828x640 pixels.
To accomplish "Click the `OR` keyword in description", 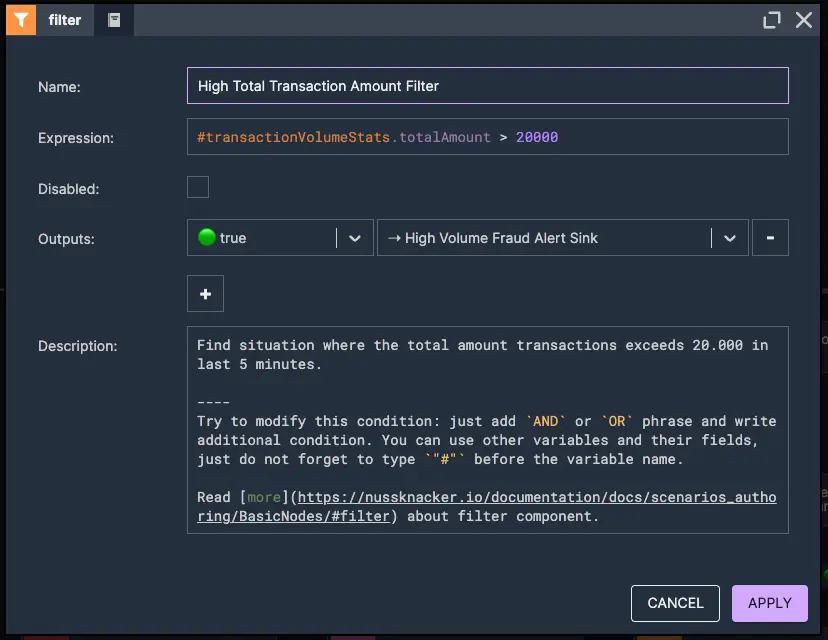I will point(617,421).
